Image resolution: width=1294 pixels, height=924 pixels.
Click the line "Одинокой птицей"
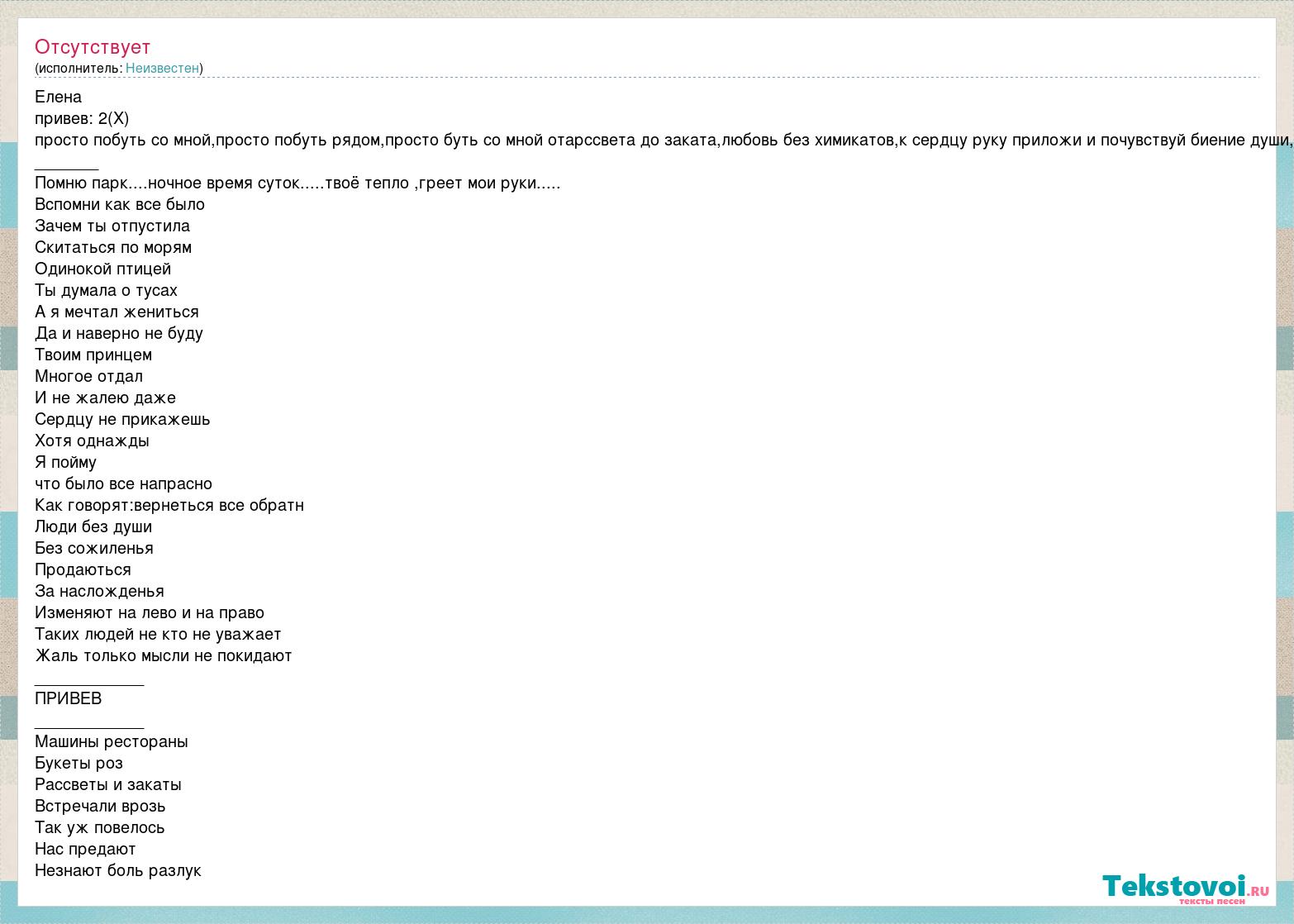pyautogui.click(x=103, y=269)
